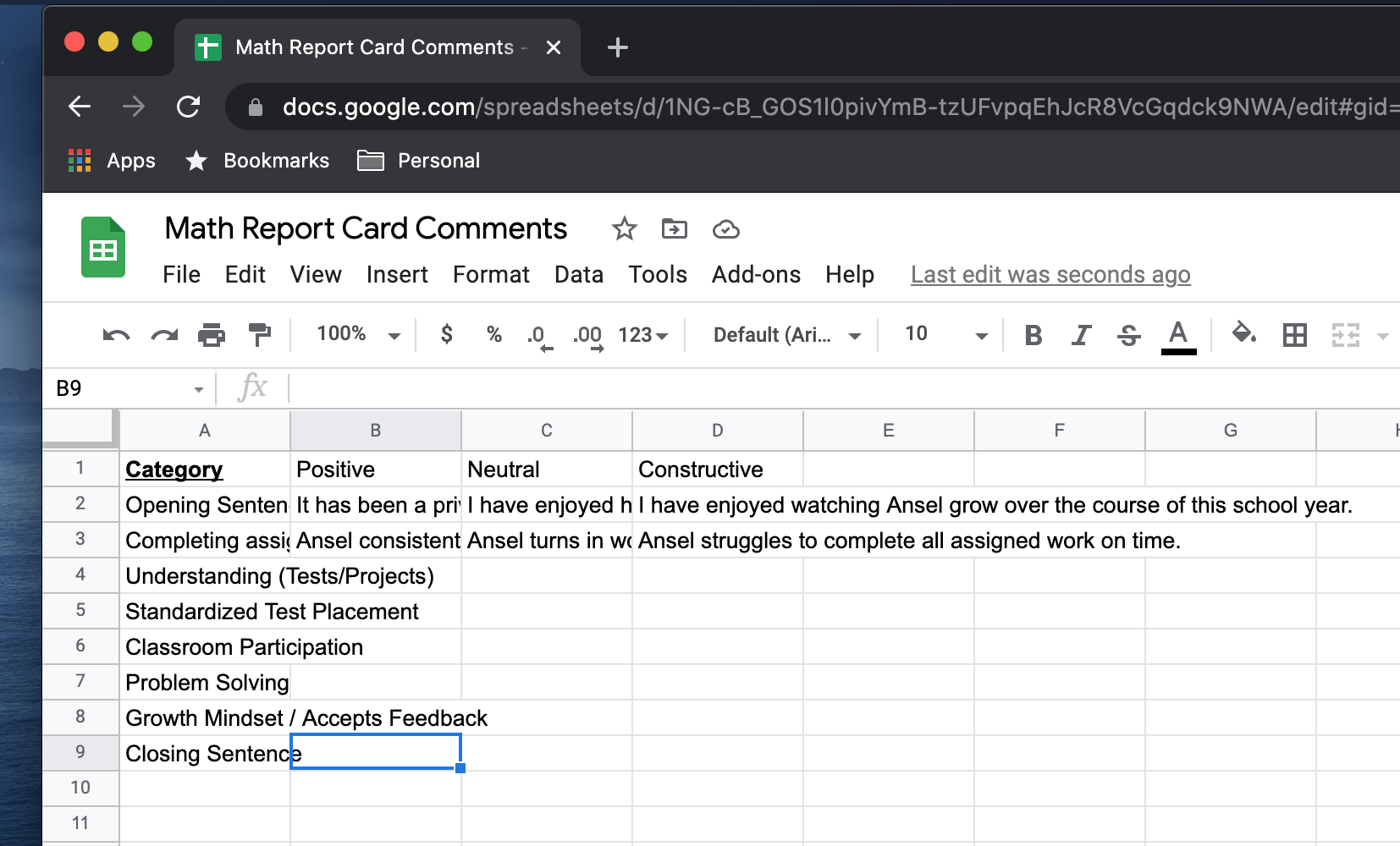Image resolution: width=1400 pixels, height=846 pixels.
Task: Select the Problem Solving cell
Action: [x=205, y=682]
